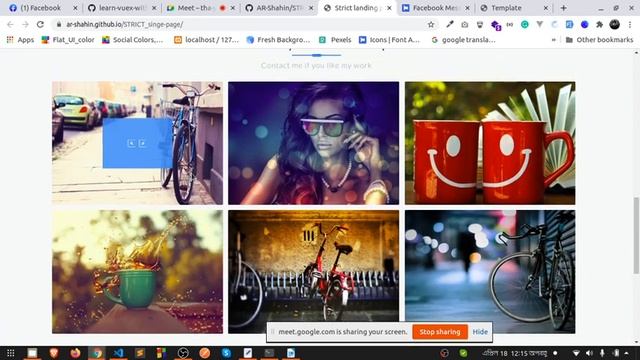The height and width of the screenshot is (360, 640).
Task: Open the Fresh Background bookmark
Action: click(278, 40)
